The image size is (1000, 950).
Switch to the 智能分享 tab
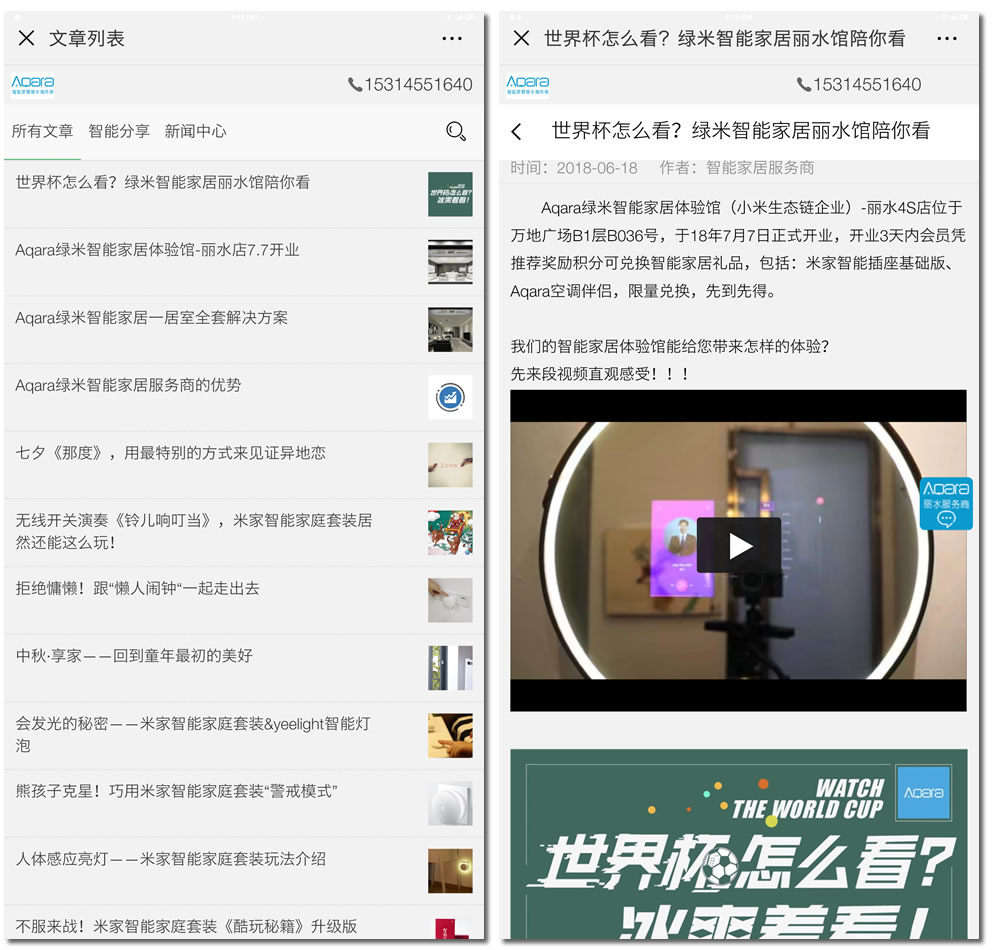tap(119, 131)
